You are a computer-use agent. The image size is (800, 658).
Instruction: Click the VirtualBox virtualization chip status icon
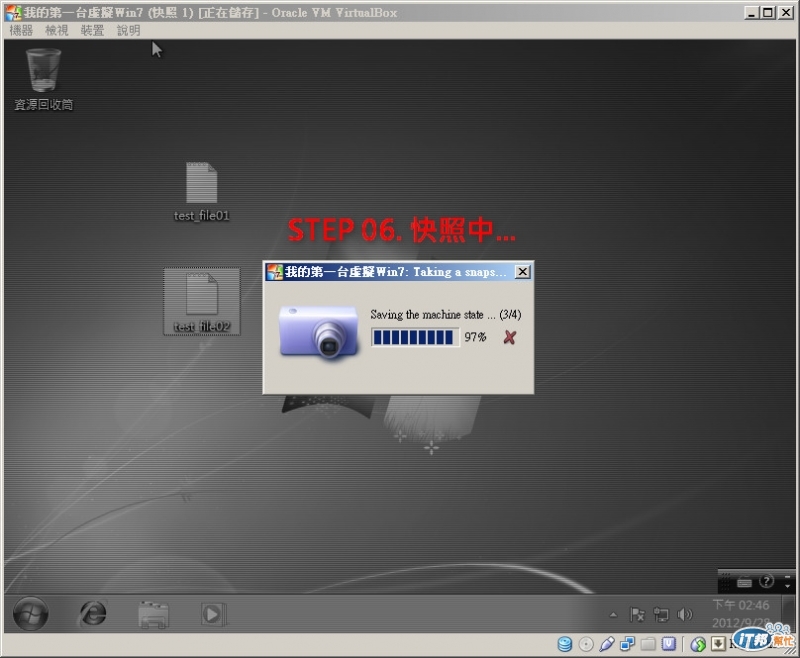(669, 644)
